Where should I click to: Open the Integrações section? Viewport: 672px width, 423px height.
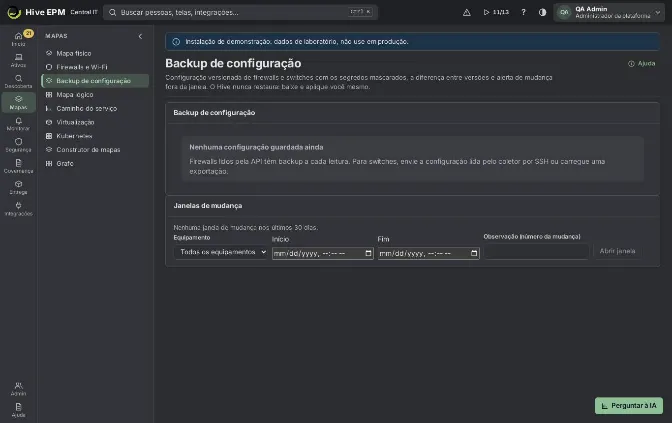click(18, 209)
